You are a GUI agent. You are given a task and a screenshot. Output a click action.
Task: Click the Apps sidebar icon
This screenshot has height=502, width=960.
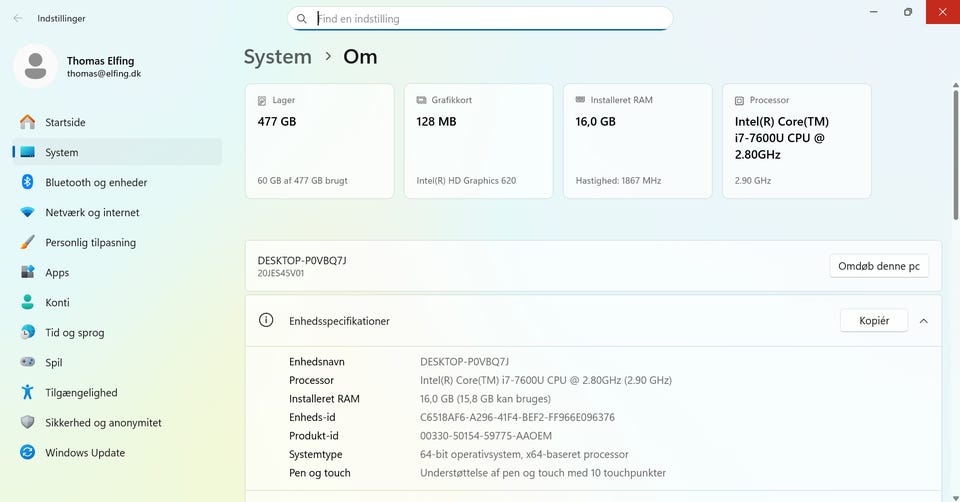(x=28, y=272)
